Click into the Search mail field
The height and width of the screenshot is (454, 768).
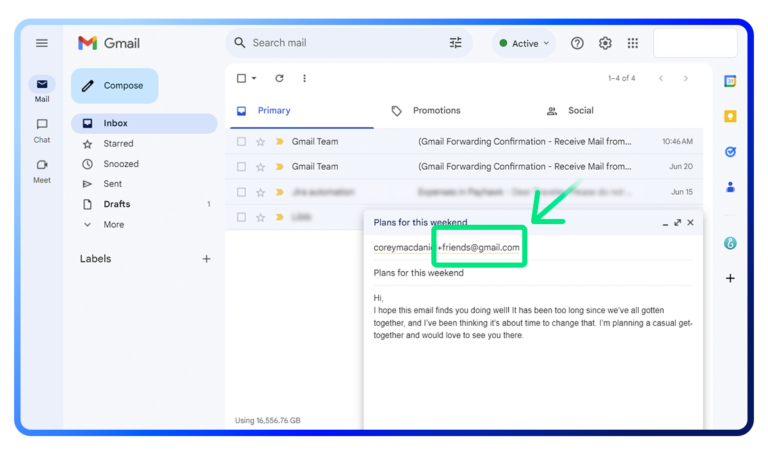click(343, 43)
